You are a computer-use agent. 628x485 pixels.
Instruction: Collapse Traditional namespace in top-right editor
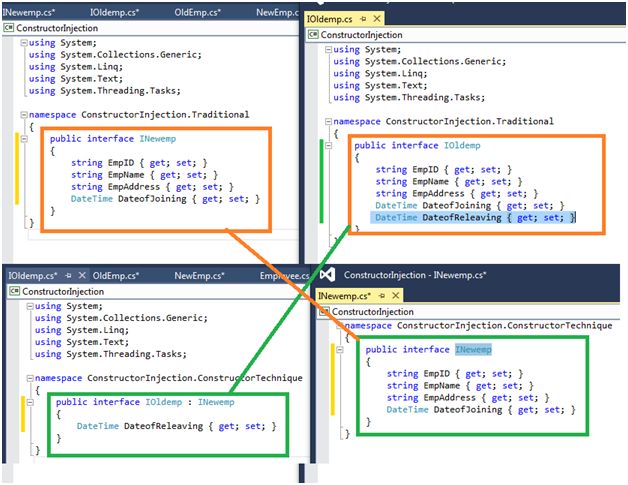pyautogui.click(x=328, y=121)
